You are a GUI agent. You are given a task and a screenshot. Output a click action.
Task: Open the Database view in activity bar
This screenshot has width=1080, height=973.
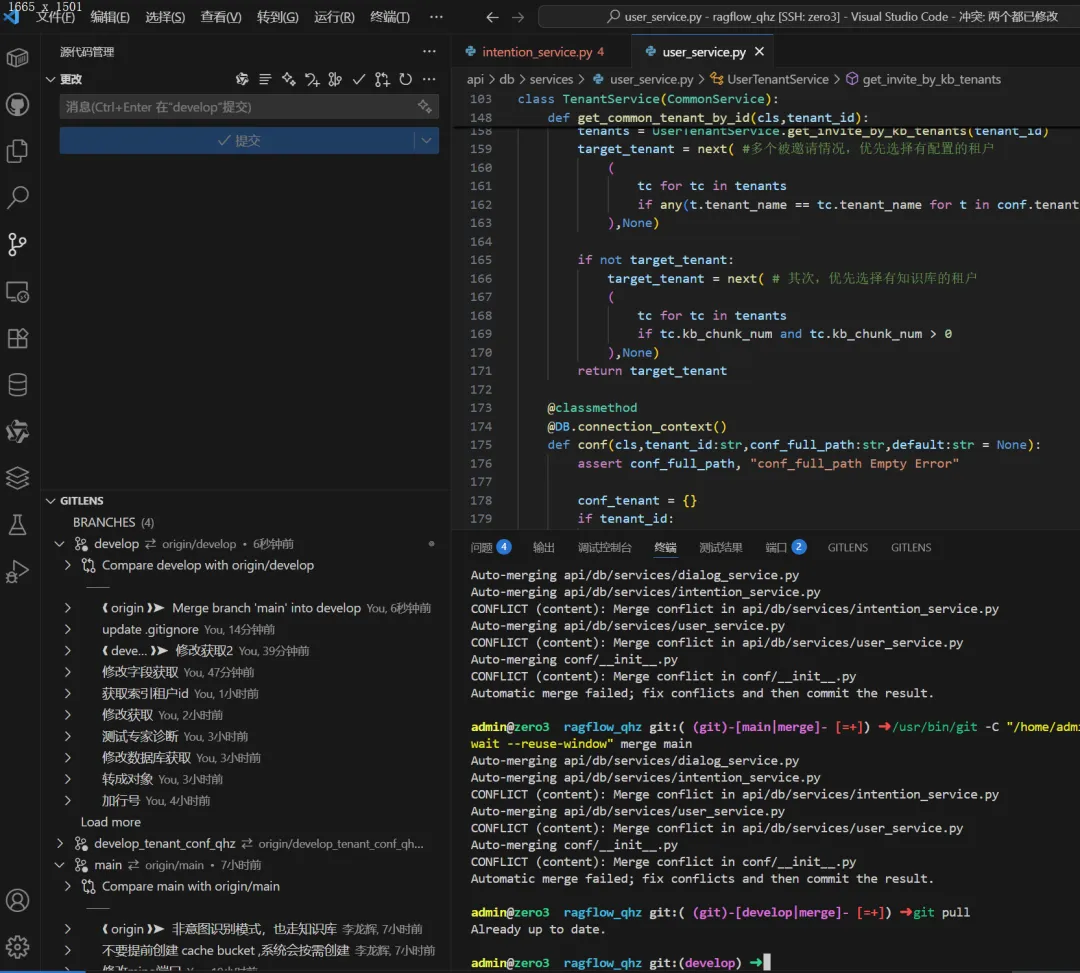[x=17, y=385]
